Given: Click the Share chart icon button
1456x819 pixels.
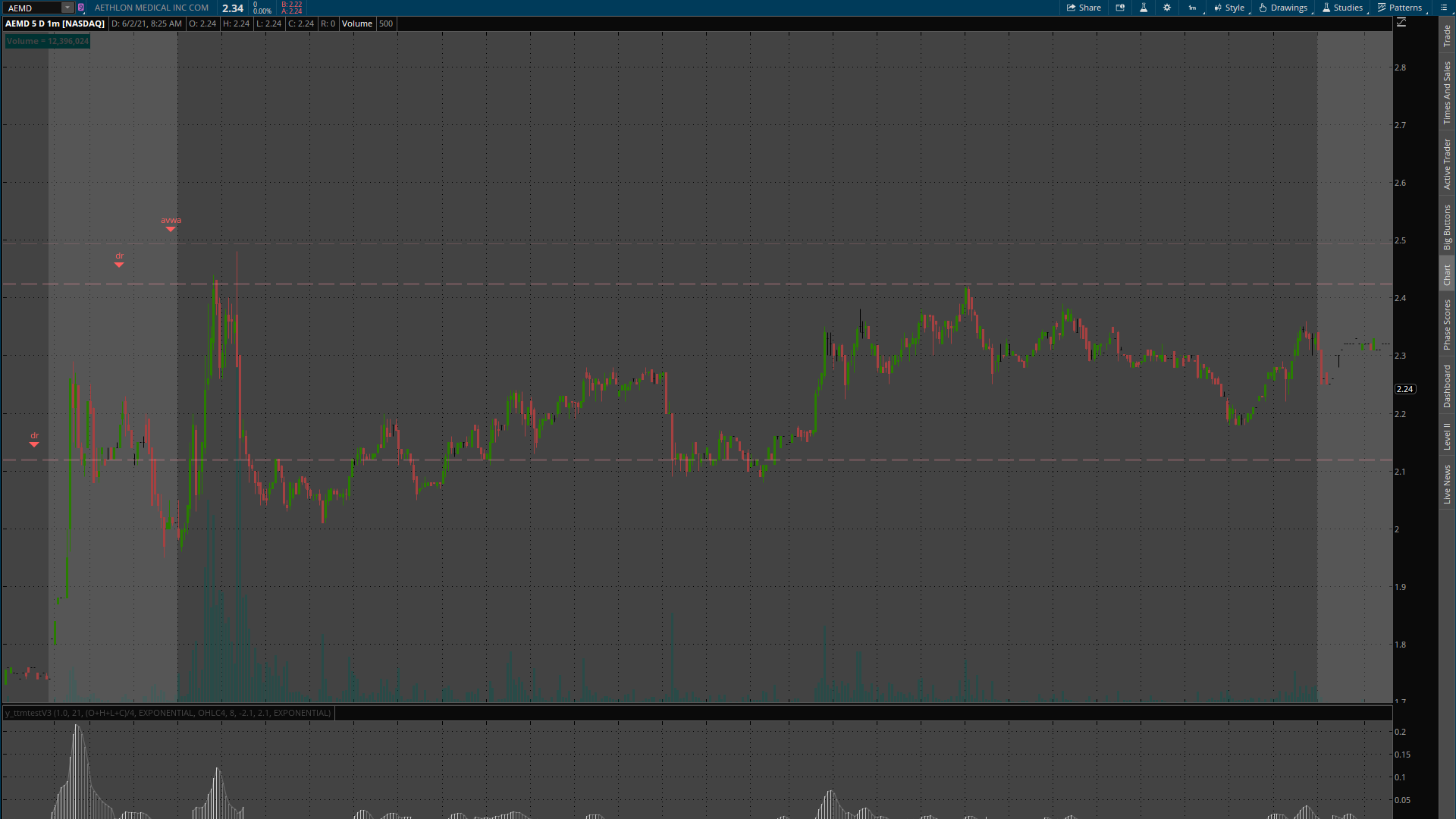Looking at the screenshot, I should coord(1084,8).
